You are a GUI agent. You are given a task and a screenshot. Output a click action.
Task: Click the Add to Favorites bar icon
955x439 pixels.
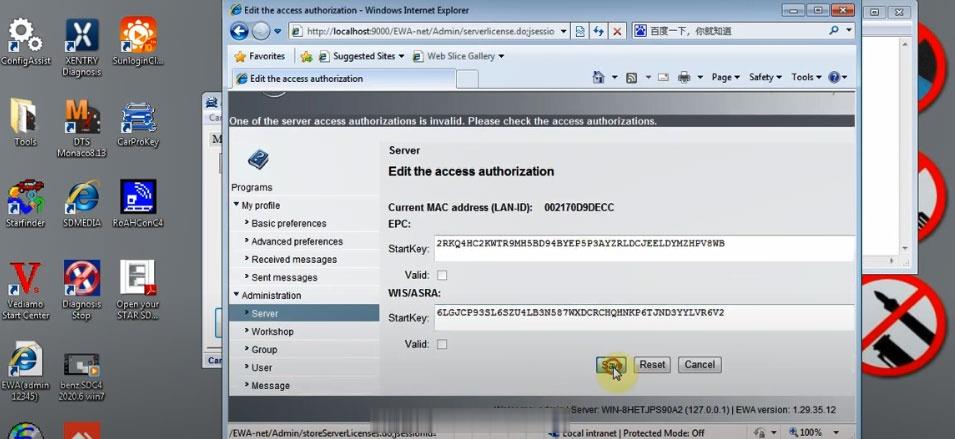point(306,56)
